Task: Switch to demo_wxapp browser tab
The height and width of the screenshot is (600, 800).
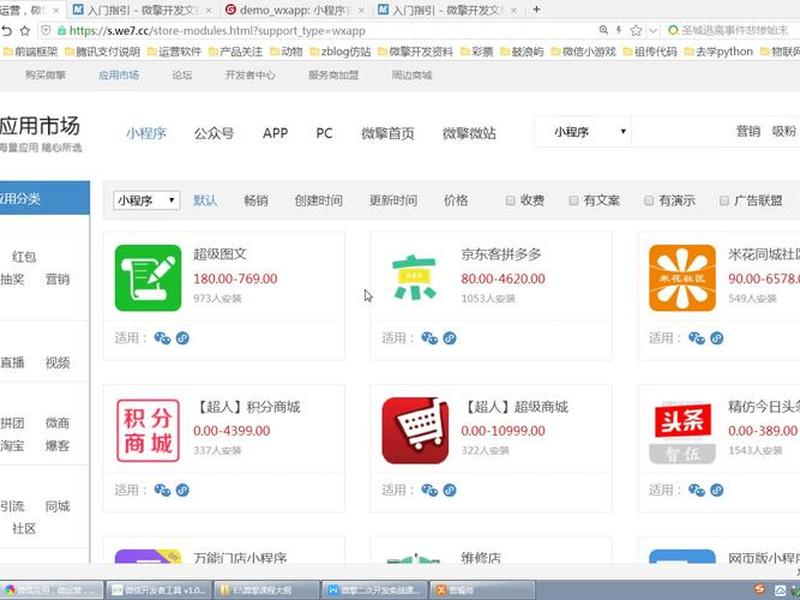Action: (295, 10)
